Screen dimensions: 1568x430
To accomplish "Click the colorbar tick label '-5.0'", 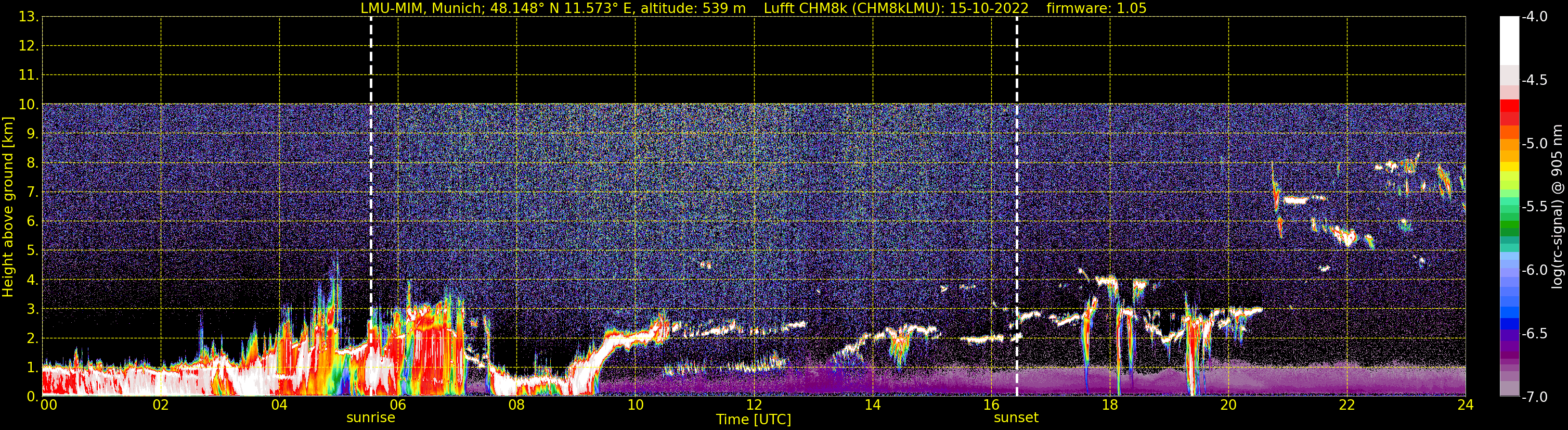I will pyautogui.click(x=1535, y=143).
